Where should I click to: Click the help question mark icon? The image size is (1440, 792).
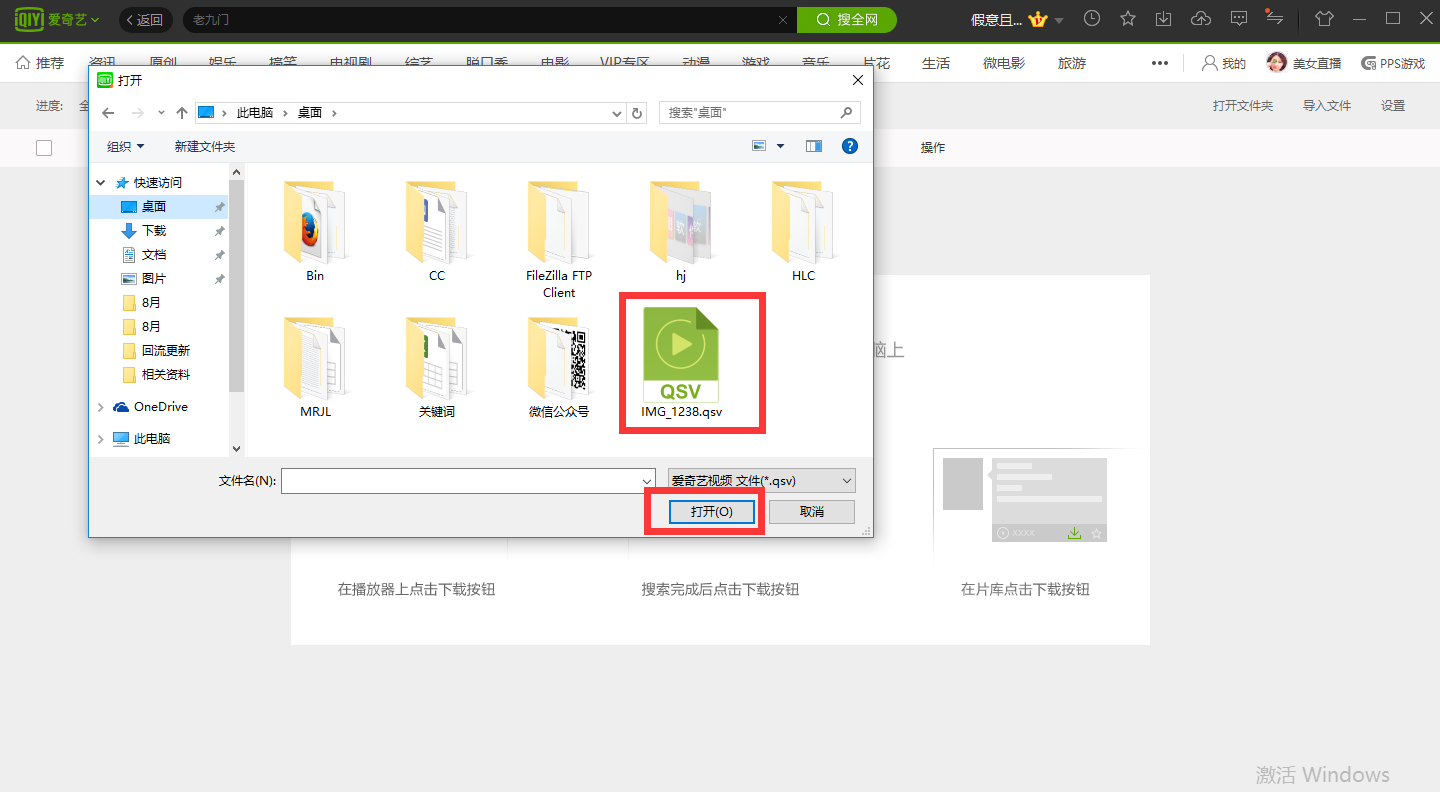tap(850, 146)
